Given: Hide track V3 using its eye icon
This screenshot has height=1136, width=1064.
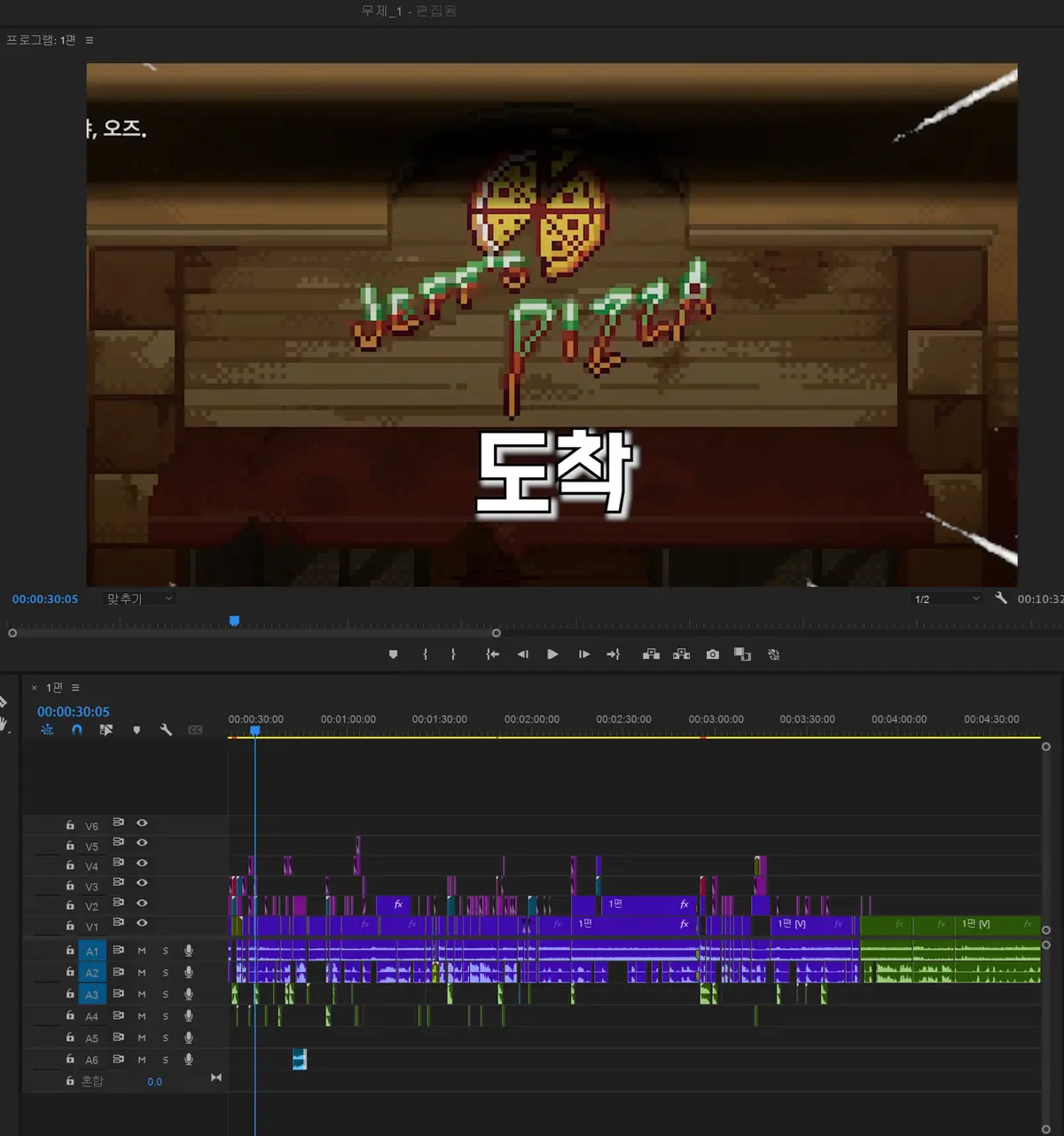Looking at the screenshot, I should (142, 883).
